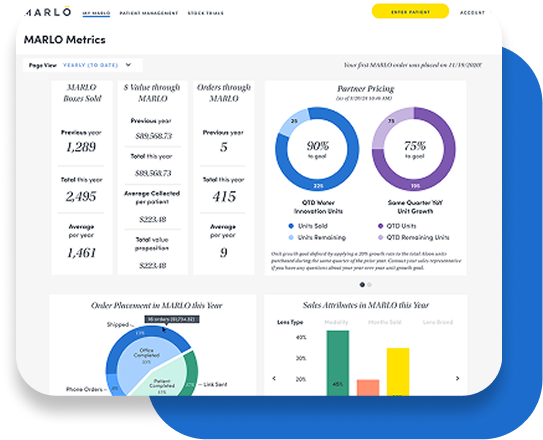Select the first Partner Pricing carousel dot
Viewport: 543px width, 440px height.
click(x=362, y=285)
